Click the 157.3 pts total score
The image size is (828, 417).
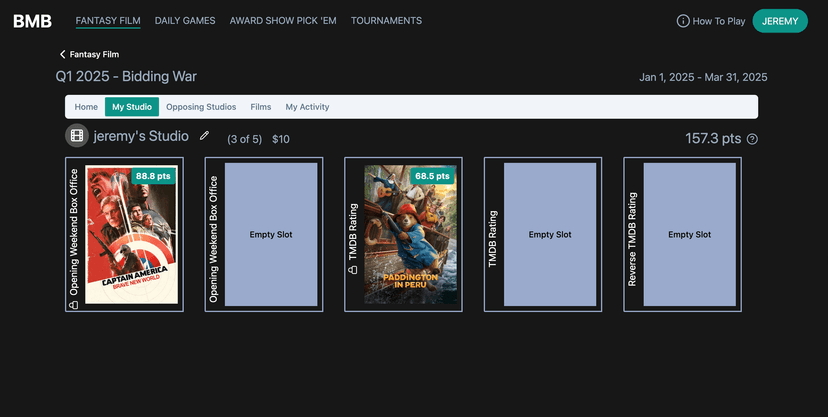(713, 139)
